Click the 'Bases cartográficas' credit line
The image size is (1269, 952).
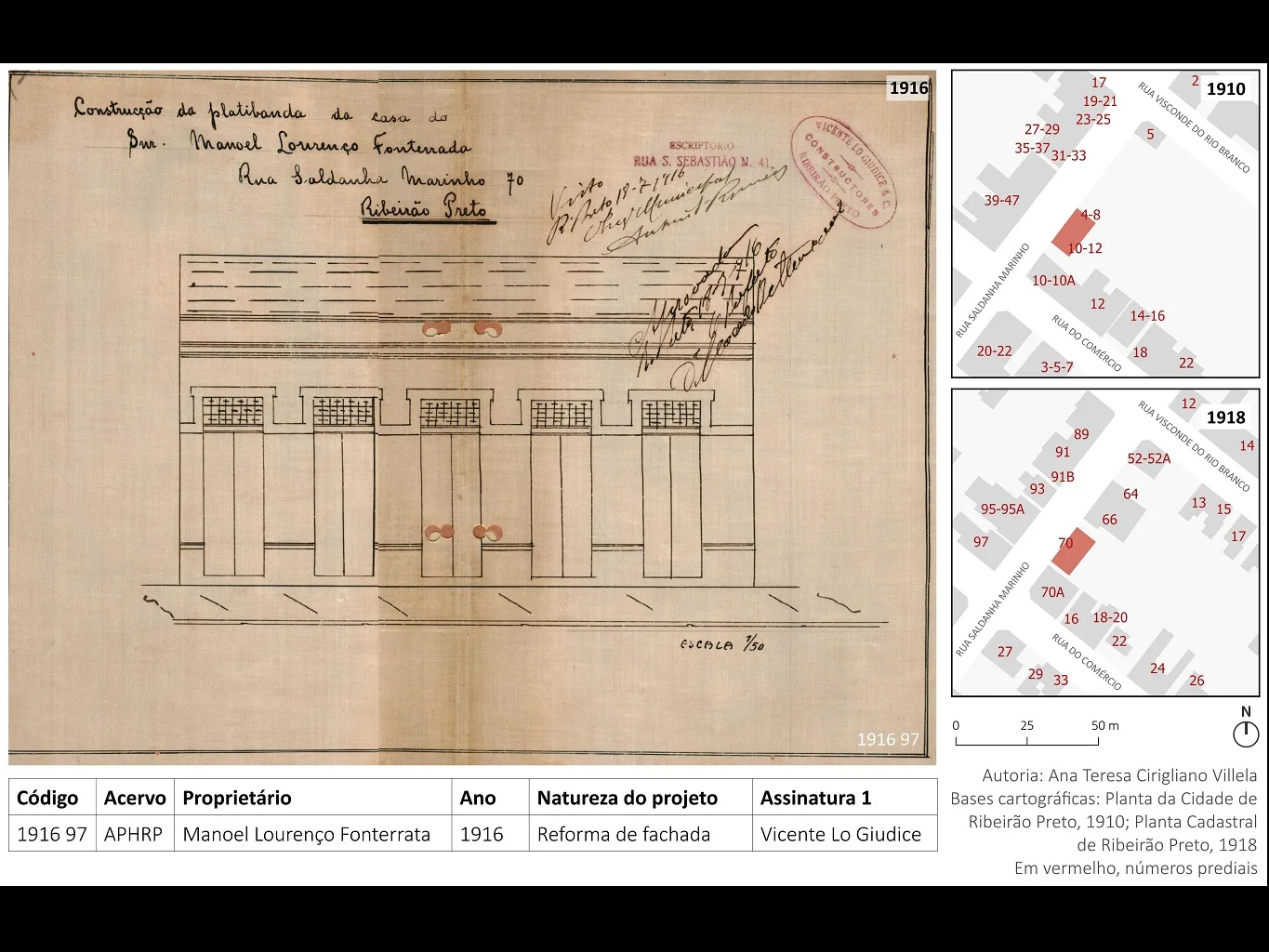click(1104, 799)
